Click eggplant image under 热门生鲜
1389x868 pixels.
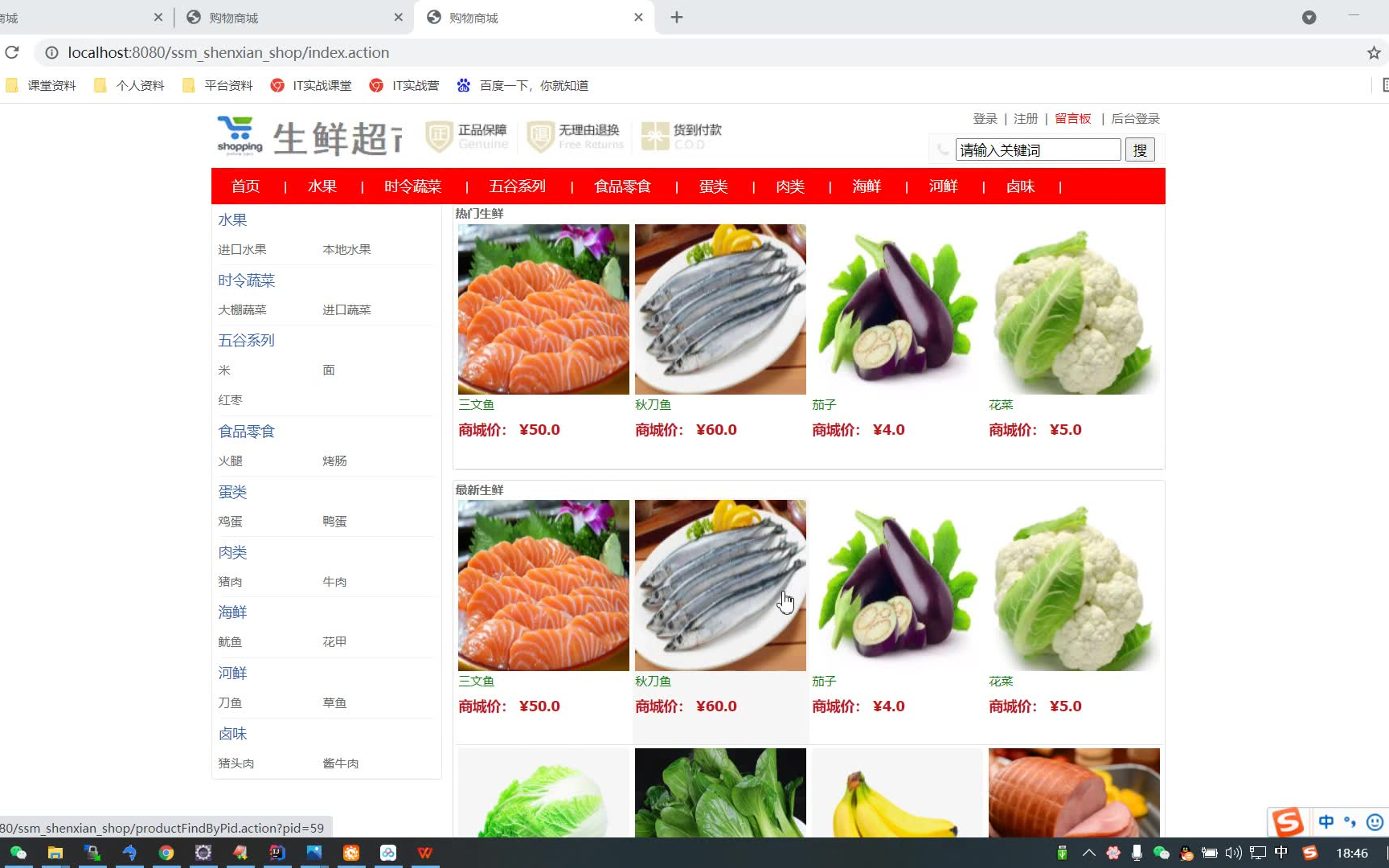point(897,309)
